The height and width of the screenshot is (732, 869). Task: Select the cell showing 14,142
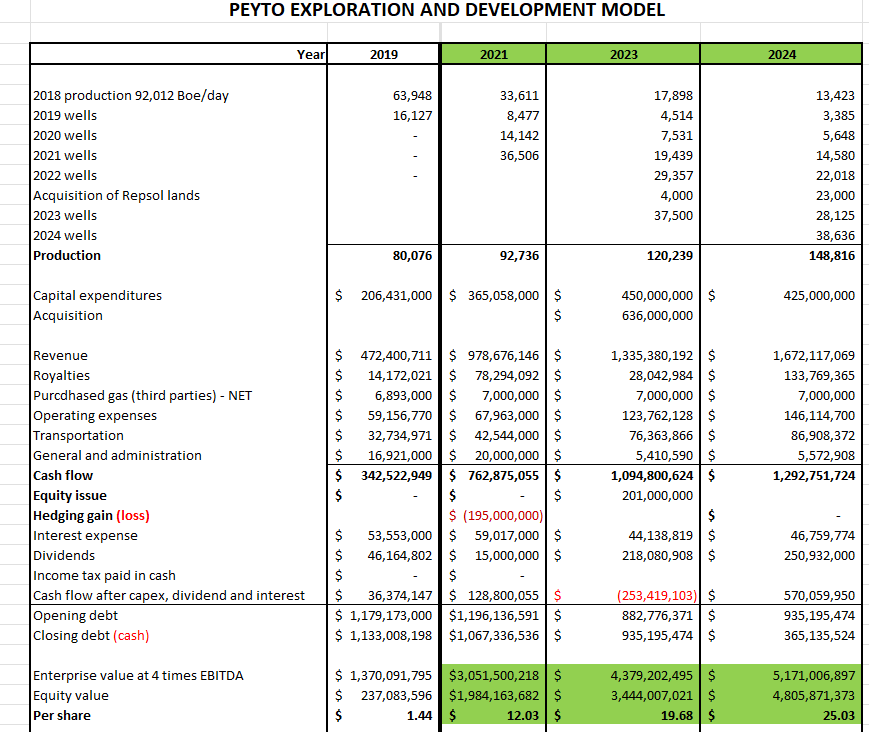(x=519, y=135)
